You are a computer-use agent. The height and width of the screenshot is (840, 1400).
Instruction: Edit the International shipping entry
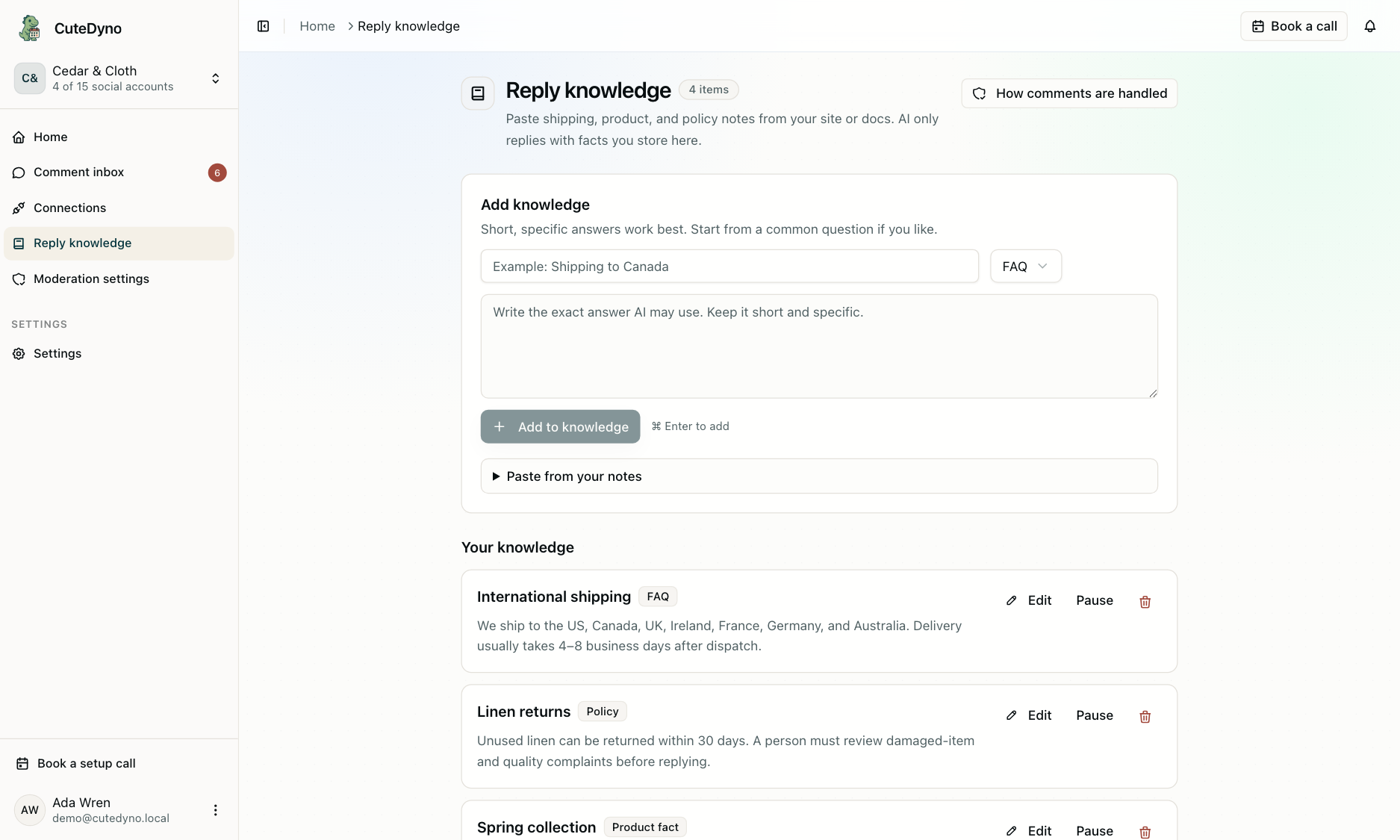(1029, 600)
